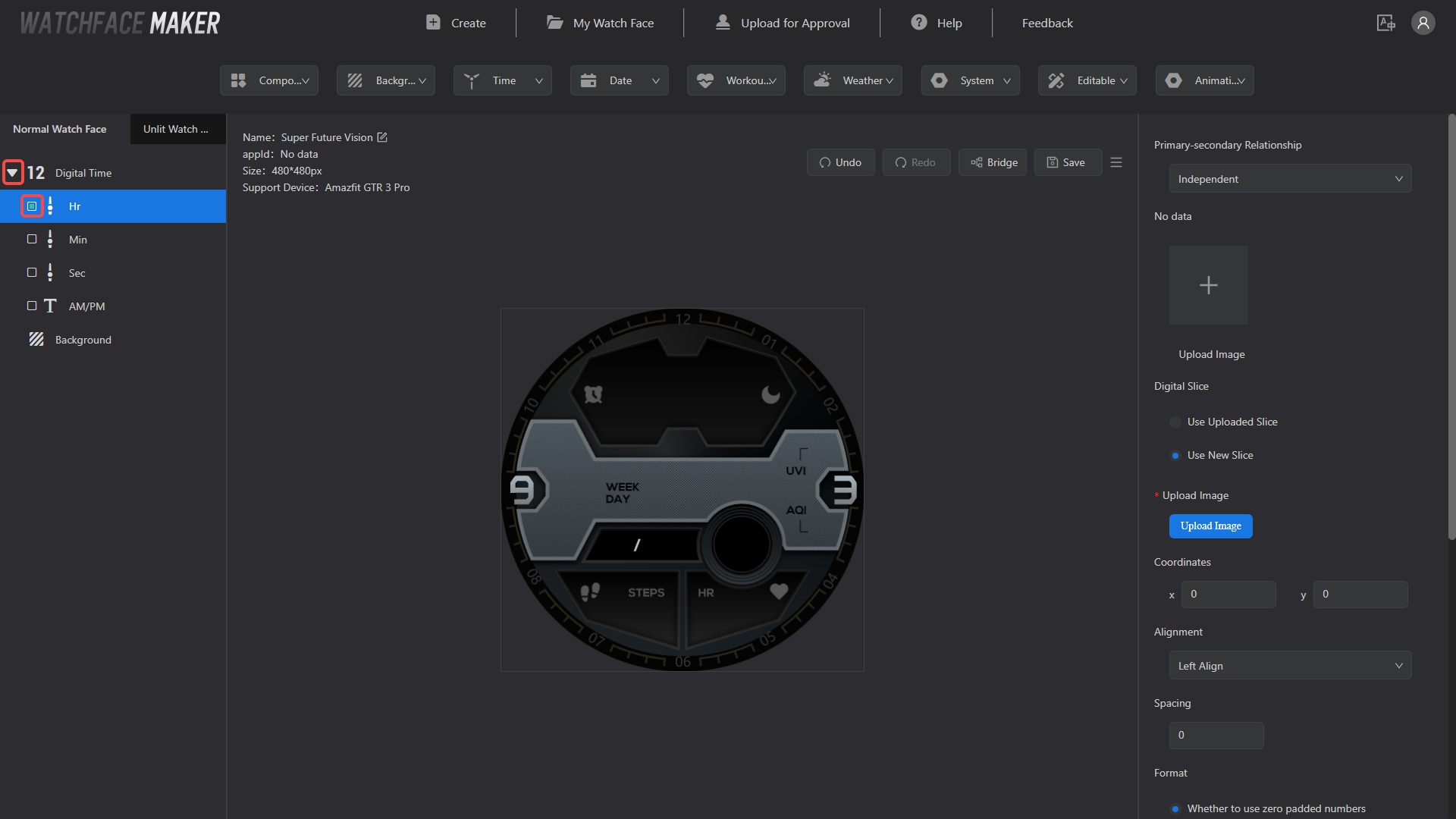Image resolution: width=1456 pixels, height=819 pixels.
Task: Select the Use Uploaded Slice radio button
Action: (x=1175, y=422)
